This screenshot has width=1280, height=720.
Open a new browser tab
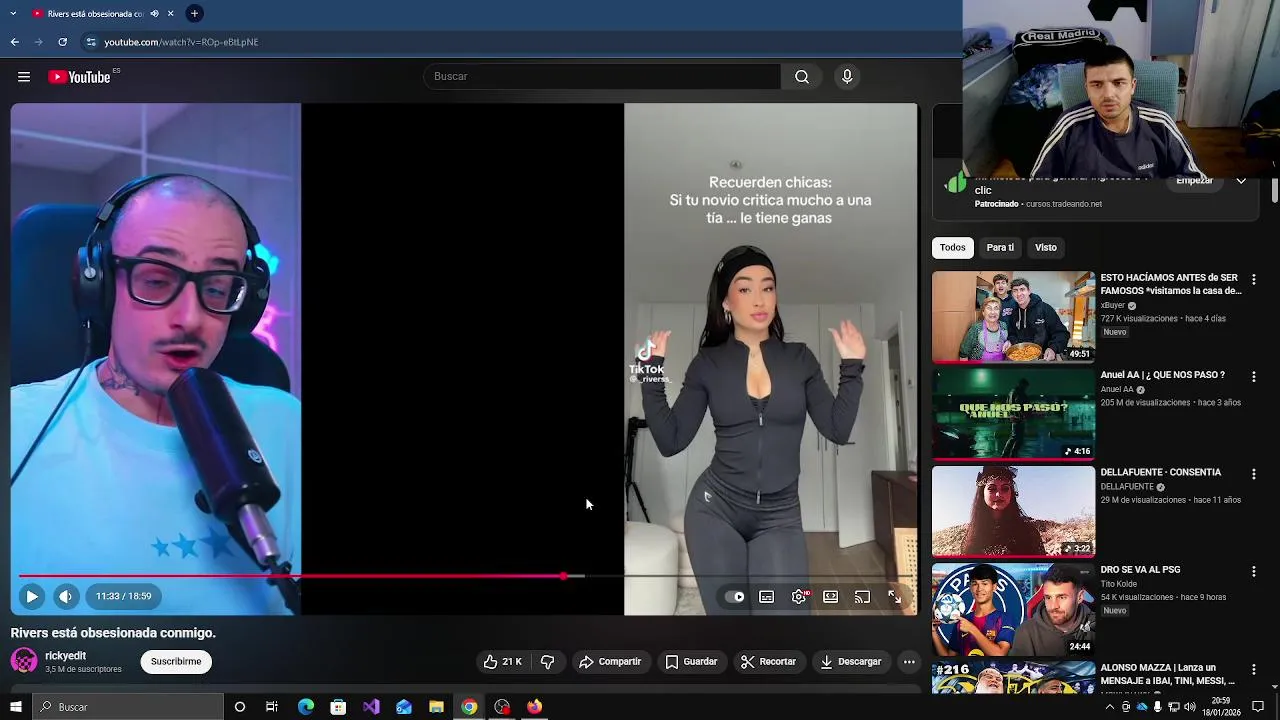pos(194,14)
